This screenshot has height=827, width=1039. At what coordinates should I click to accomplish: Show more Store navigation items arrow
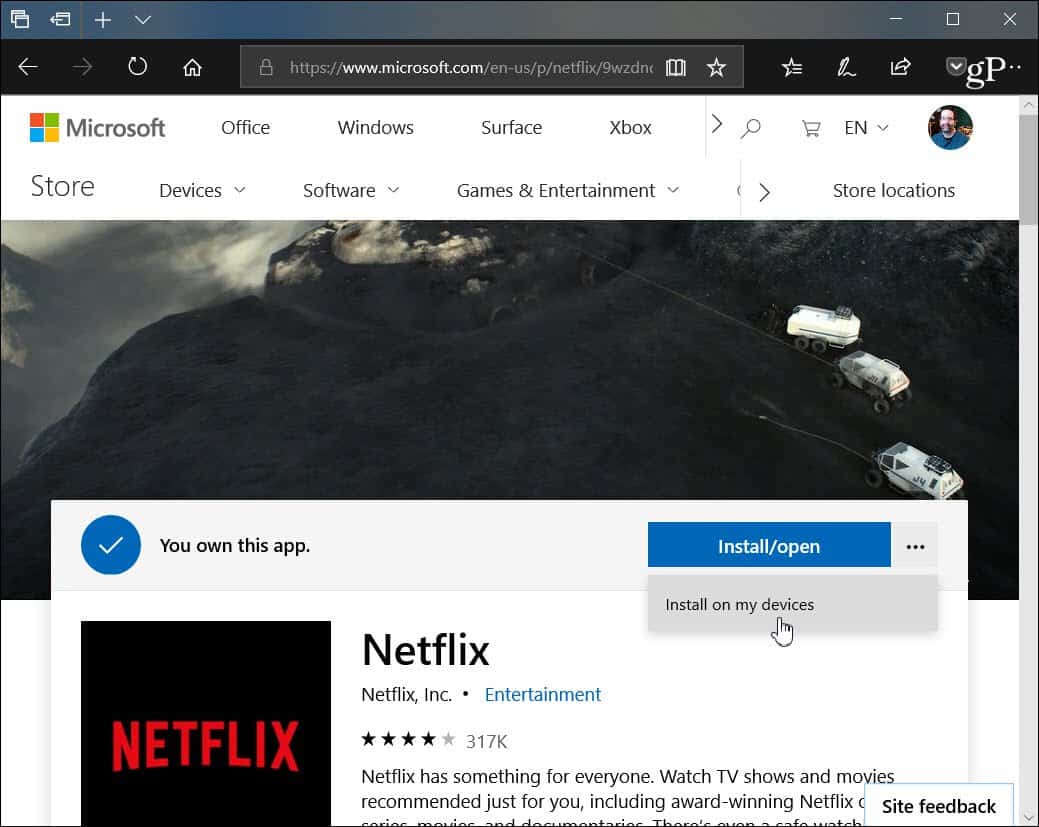[764, 192]
